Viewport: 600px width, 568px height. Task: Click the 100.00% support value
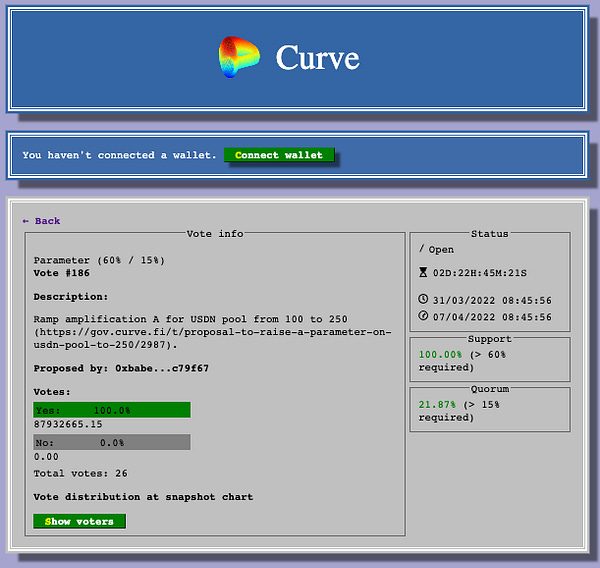click(440, 354)
